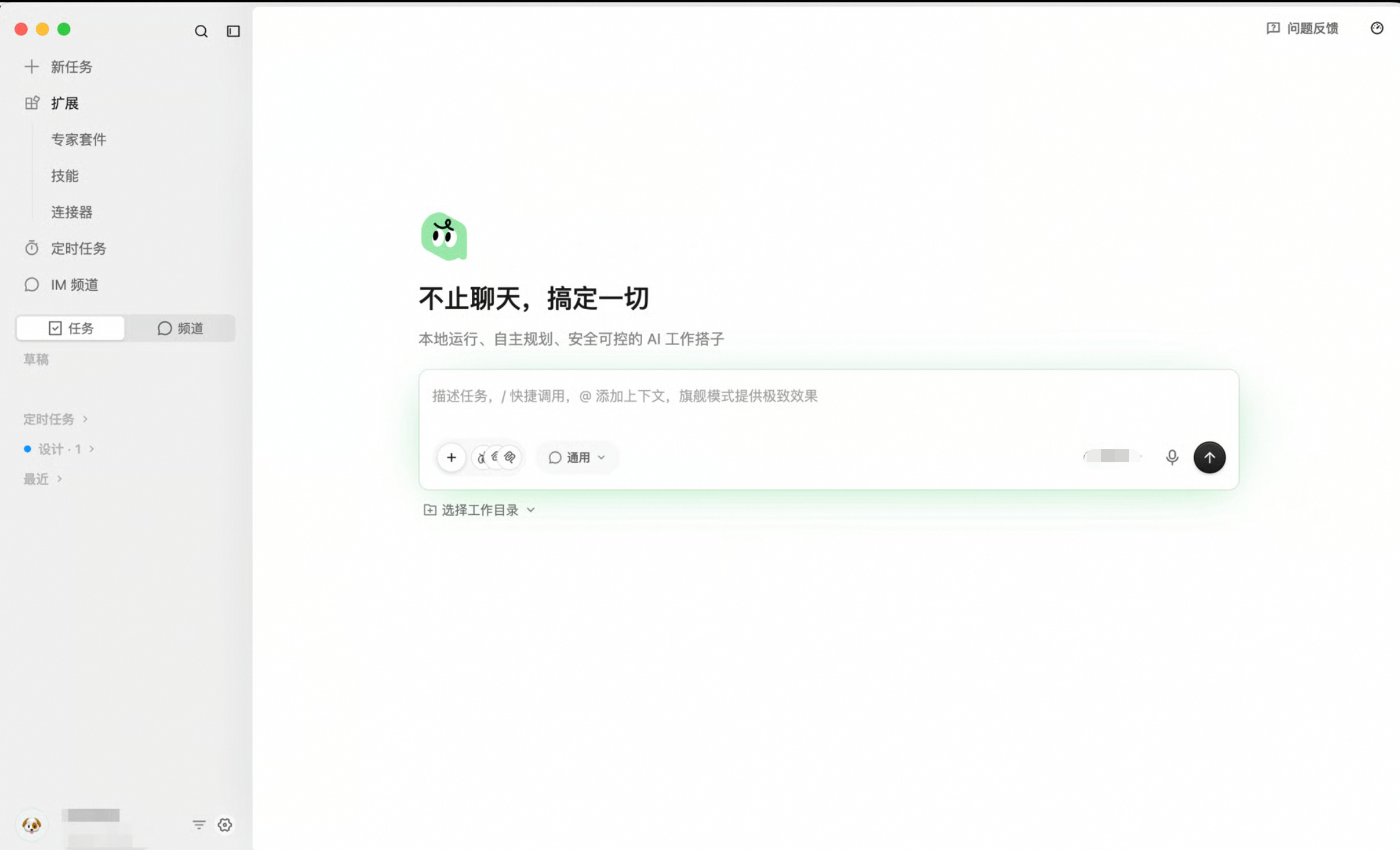The height and width of the screenshot is (850, 1400).
Task: Open 选择工作目录 folder dropdown
Action: (479, 510)
